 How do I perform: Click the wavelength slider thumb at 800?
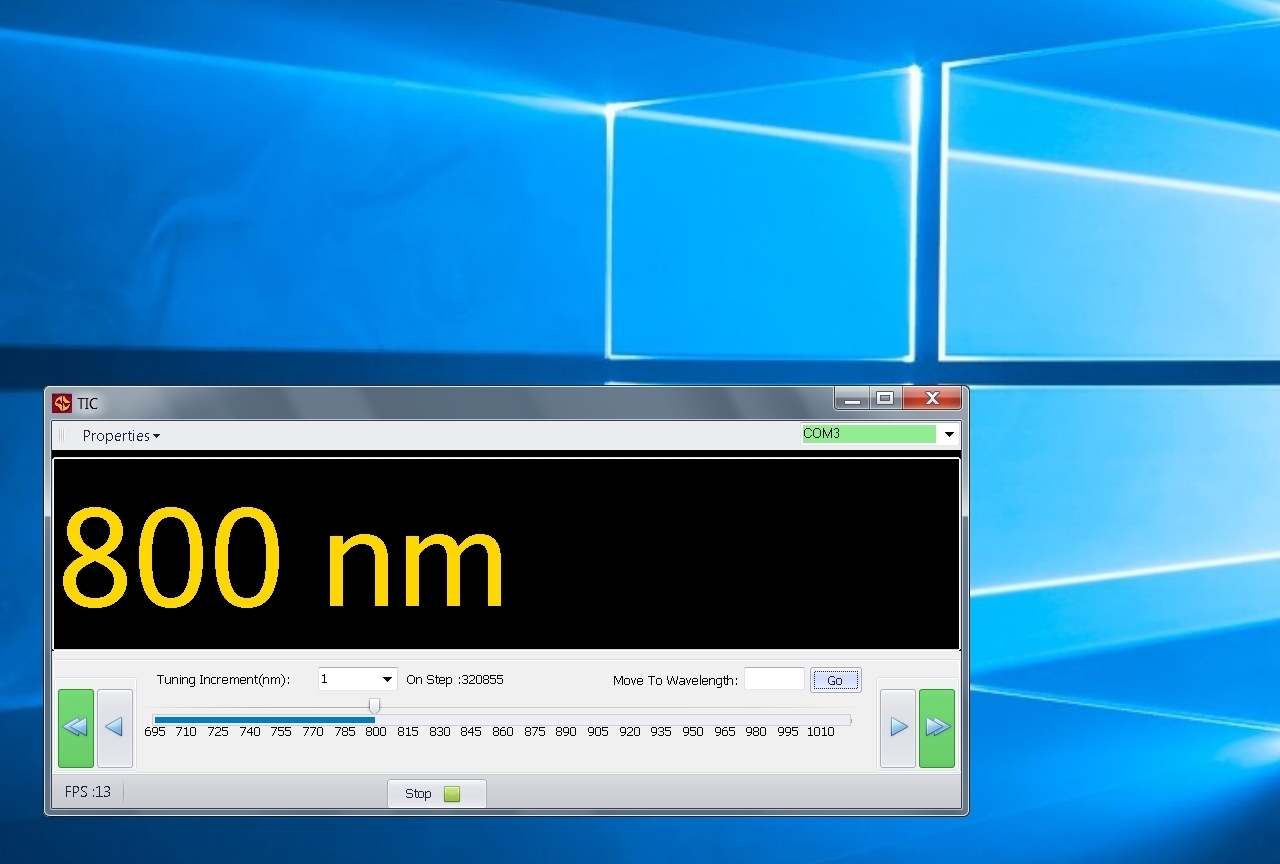click(x=374, y=707)
